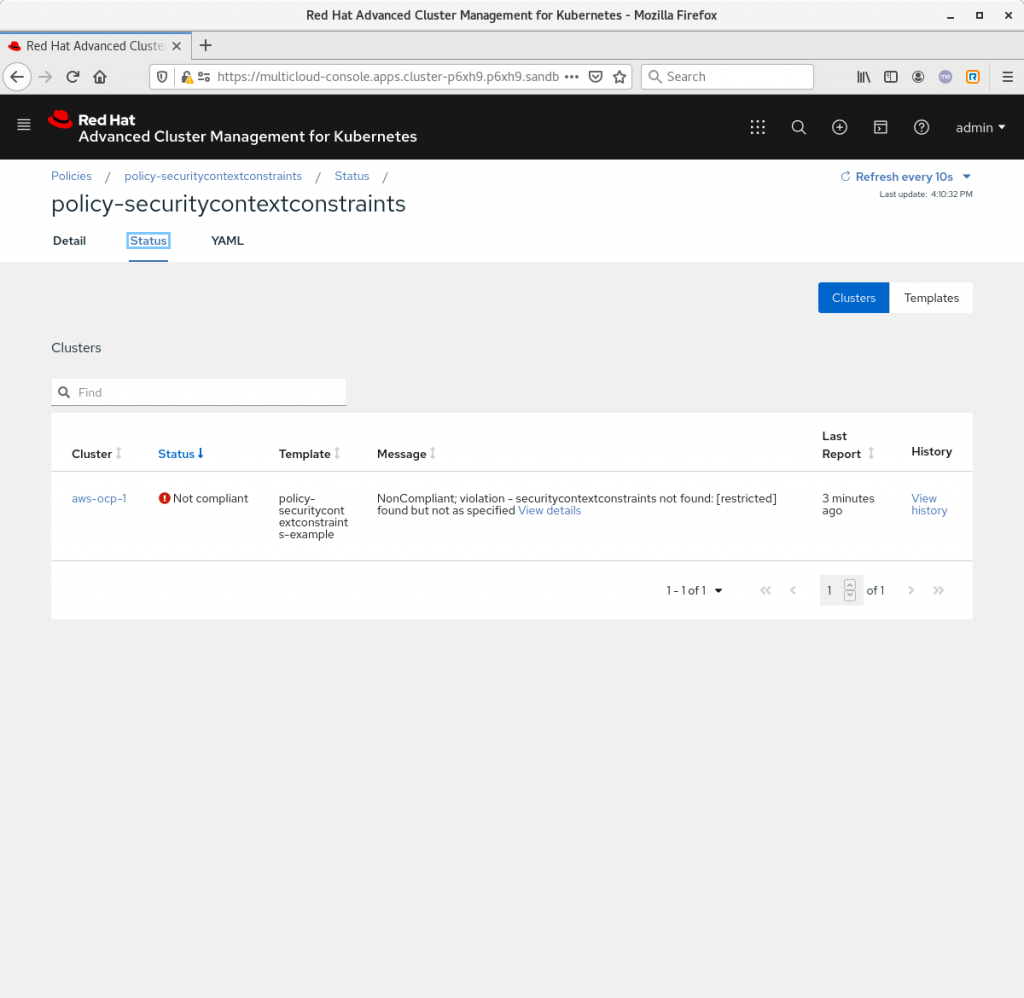Viewport: 1024px width, 998px height.
Task: Click the page number input field
Action: [831, 590]
